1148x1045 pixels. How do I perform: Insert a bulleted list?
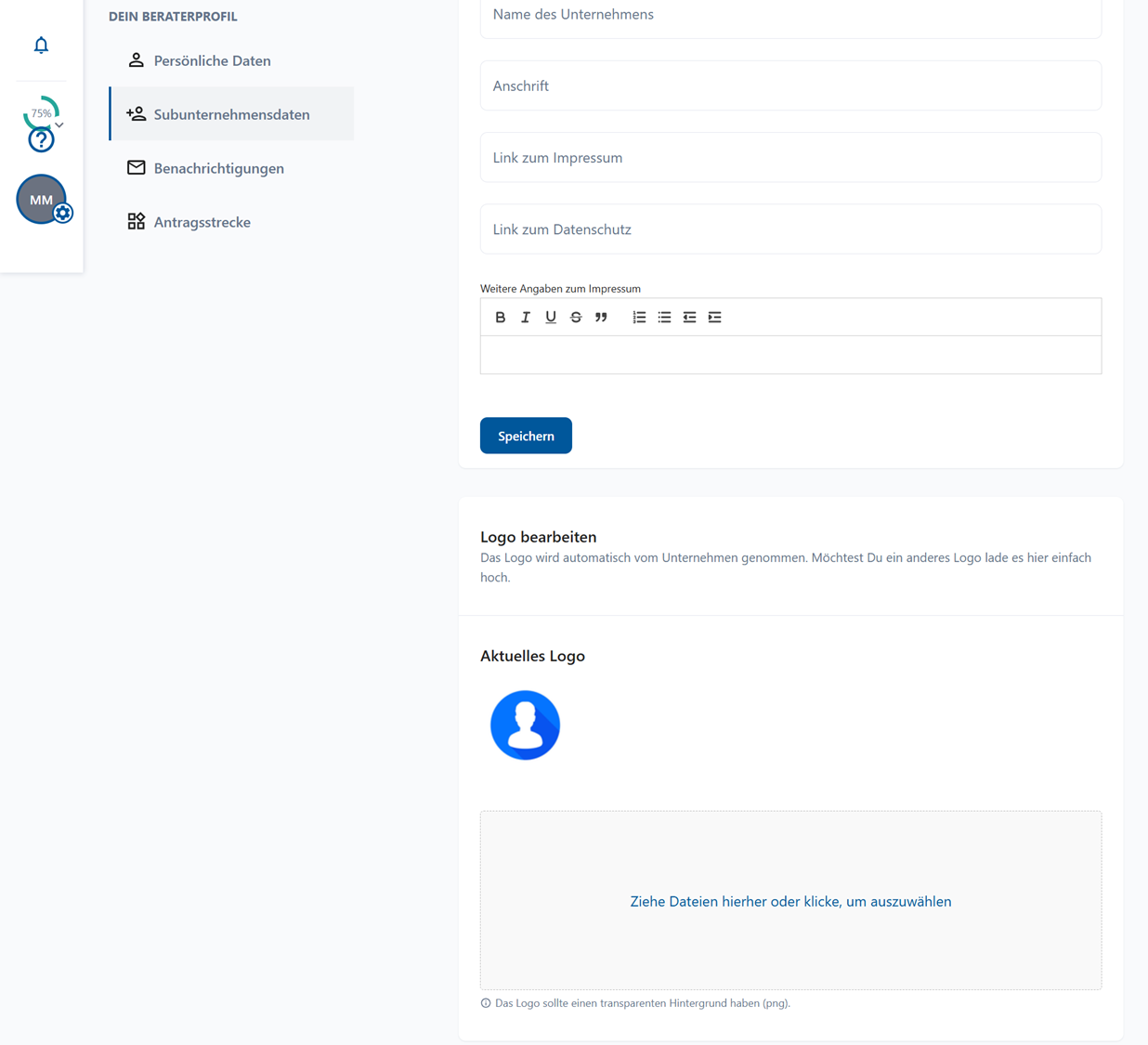[x=664, y=318]
